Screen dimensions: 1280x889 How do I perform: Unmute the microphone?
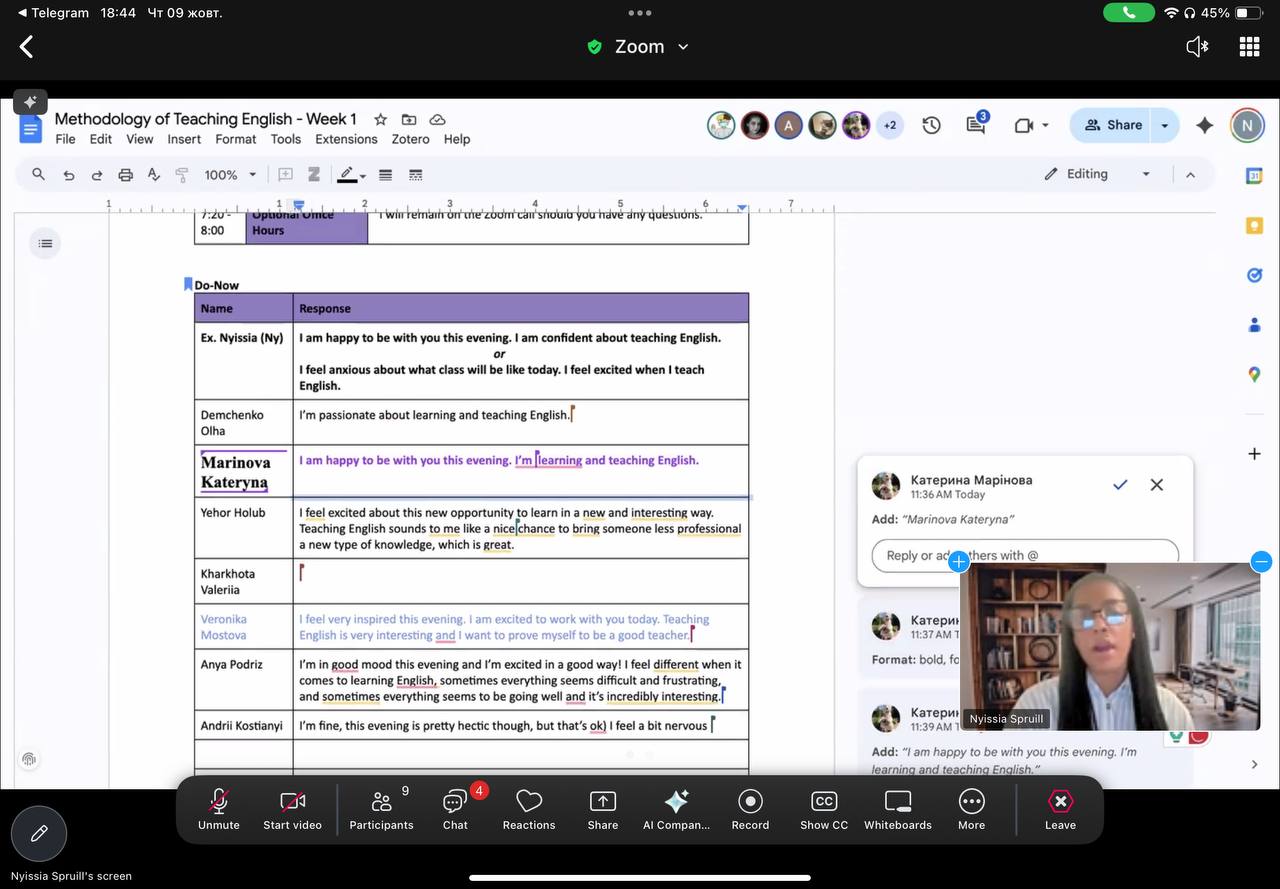click(x=218, y=808)
